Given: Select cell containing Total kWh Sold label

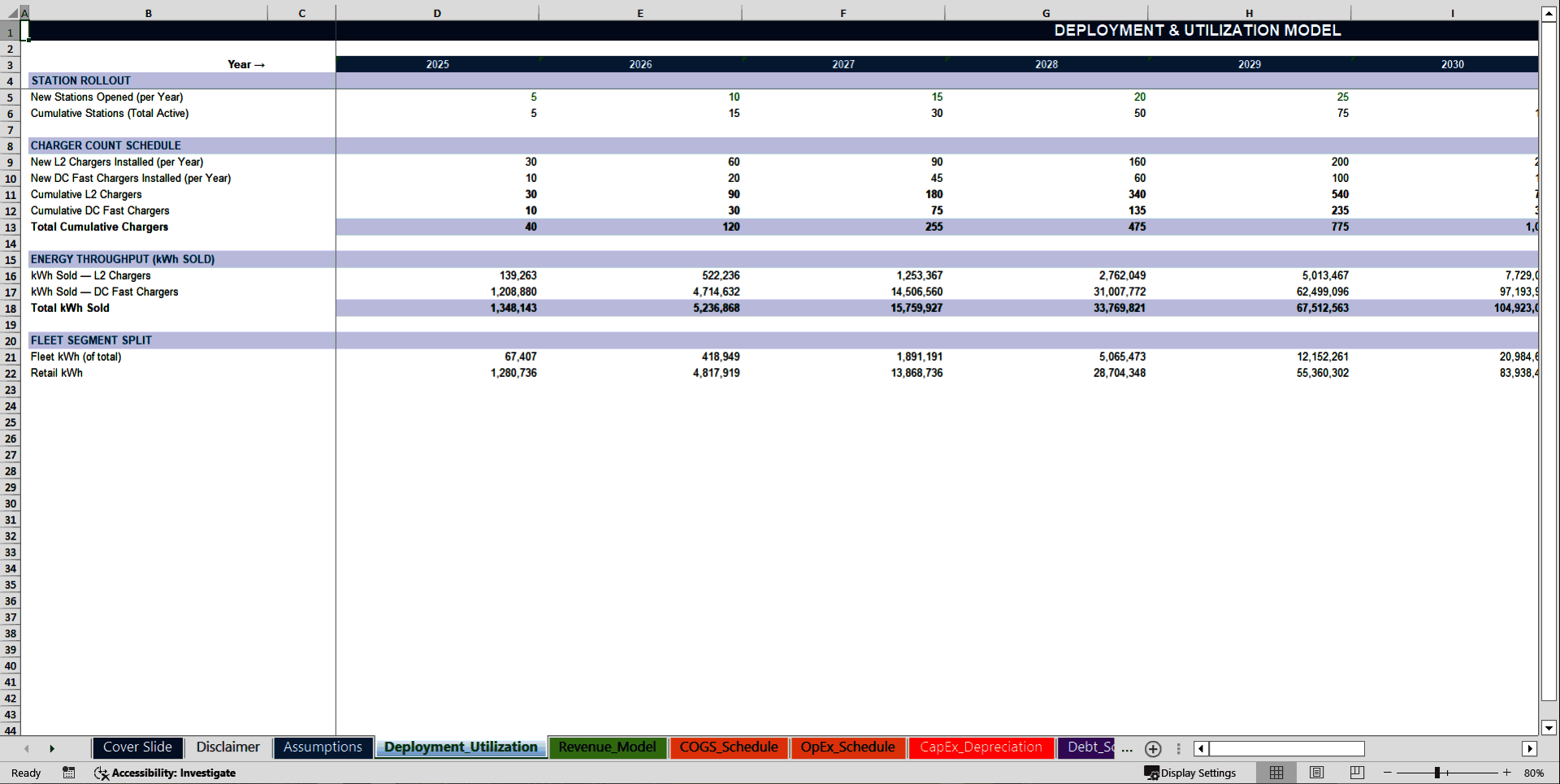Looking at the screenshot, I should coord(70,308).
